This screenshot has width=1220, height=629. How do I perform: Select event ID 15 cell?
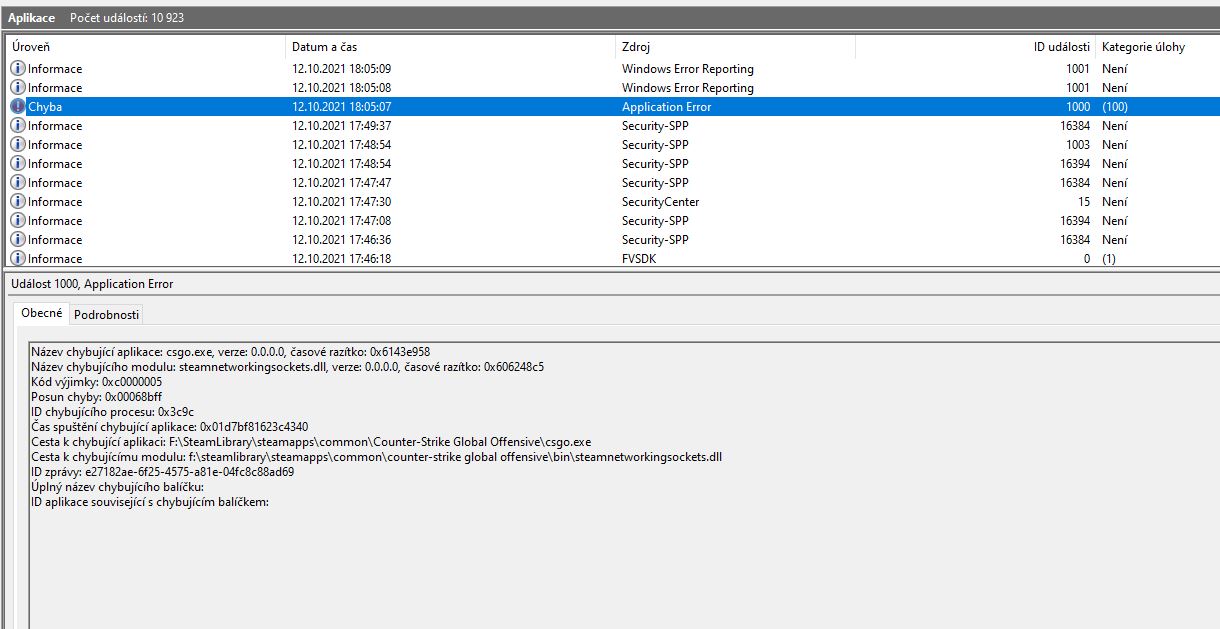(1083, 202)
